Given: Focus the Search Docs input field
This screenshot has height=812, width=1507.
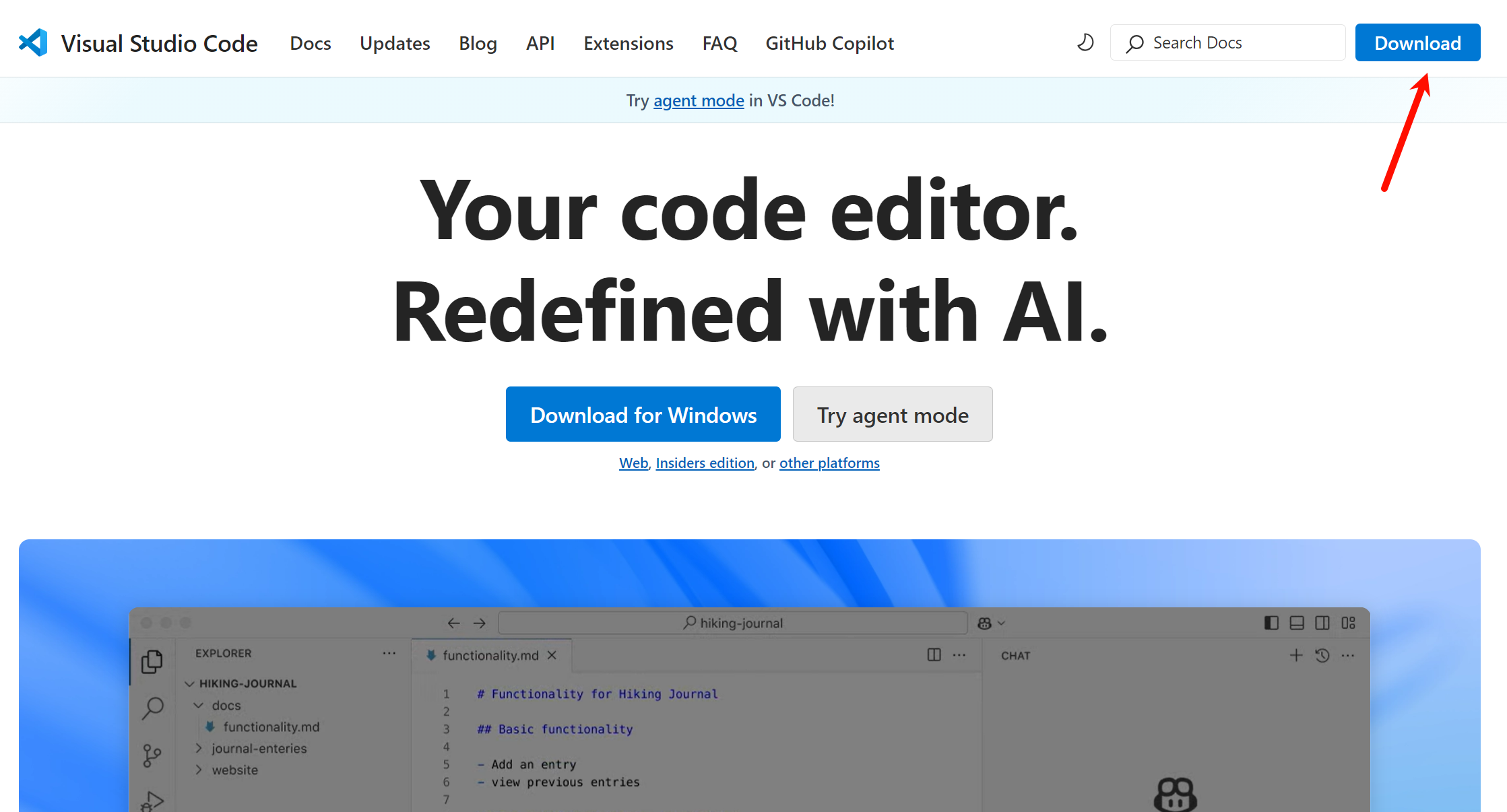Looking at the screenshot, I should pyautogui.click(x=1228, y=42).
